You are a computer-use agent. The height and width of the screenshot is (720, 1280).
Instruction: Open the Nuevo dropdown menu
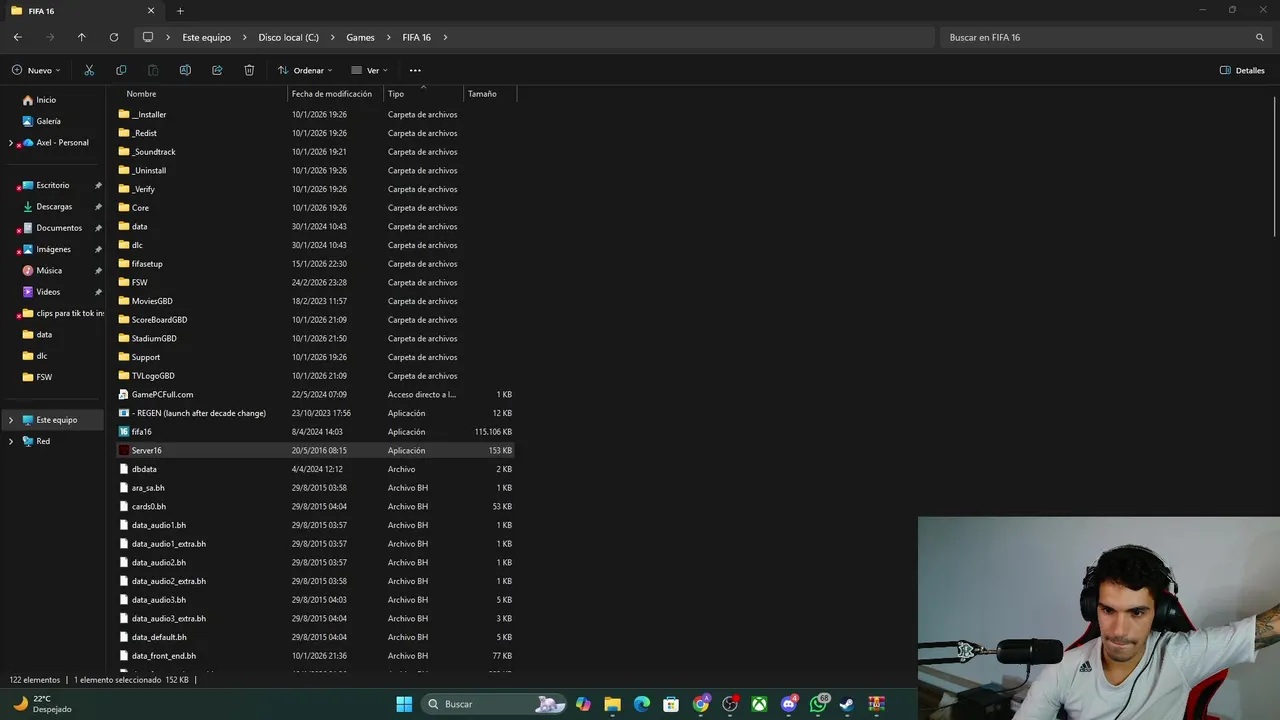tap(36, 70)
